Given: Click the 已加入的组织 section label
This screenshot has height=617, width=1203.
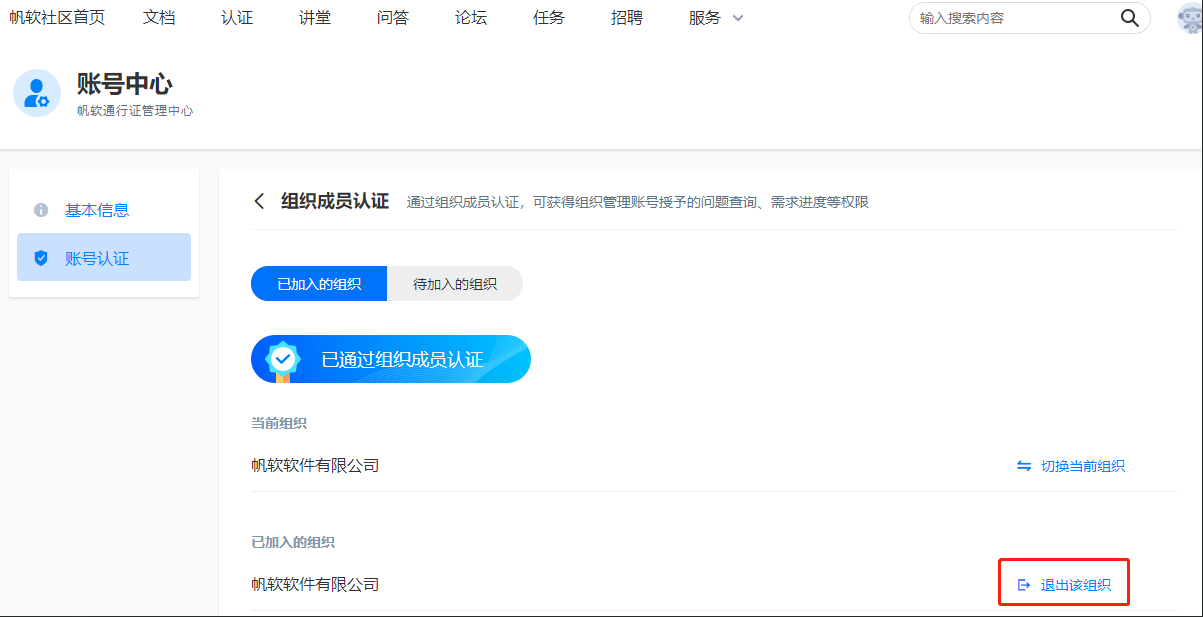Looking at the screenshot, I should pyautogui.click(x=293, y=542).
